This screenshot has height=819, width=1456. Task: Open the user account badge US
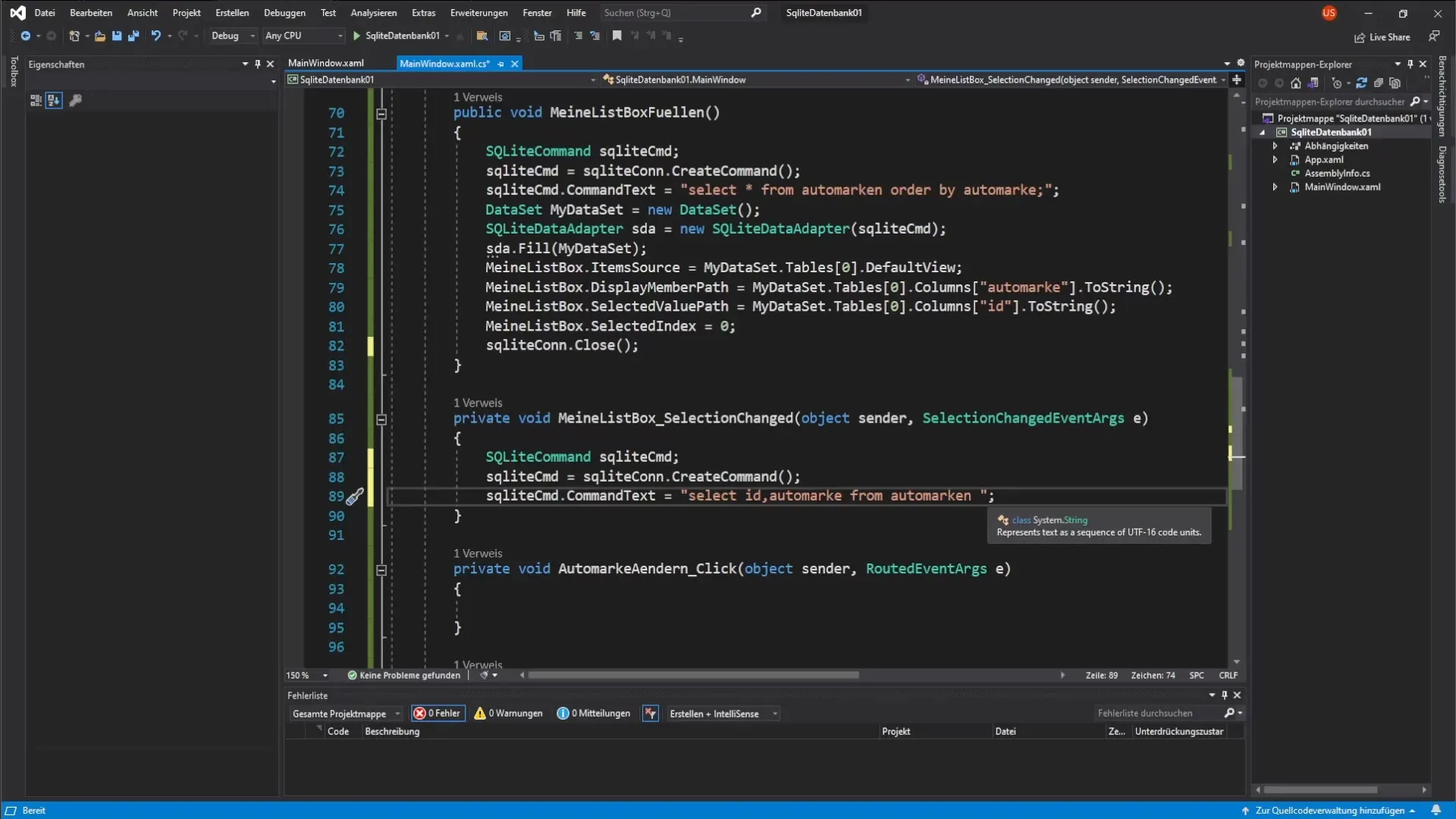[1329, 13]
